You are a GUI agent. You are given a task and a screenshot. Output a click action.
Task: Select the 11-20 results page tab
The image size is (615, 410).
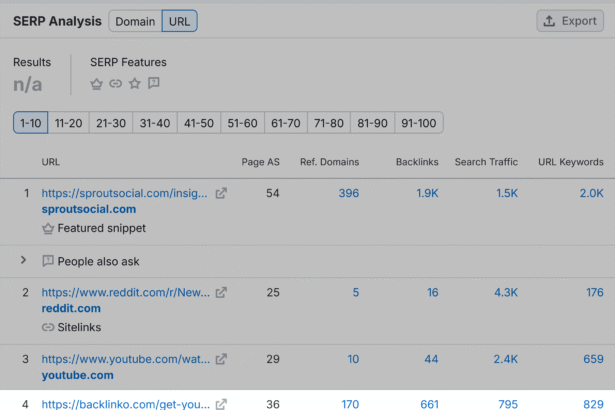click(68, 123)
